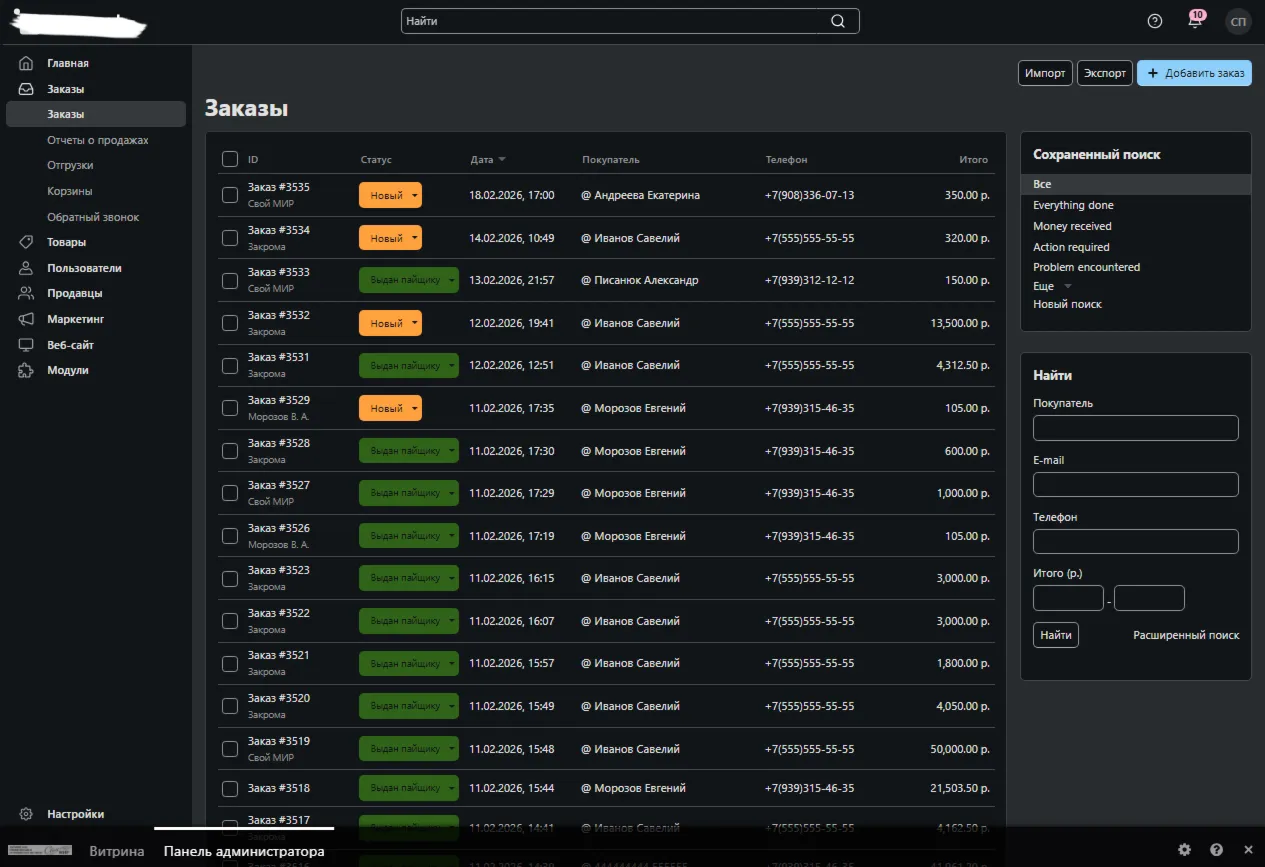The width and height of the screenshot is (1265, 867).
Task: Open Отчеты о продажах menu item
Action: click(98, 140)
